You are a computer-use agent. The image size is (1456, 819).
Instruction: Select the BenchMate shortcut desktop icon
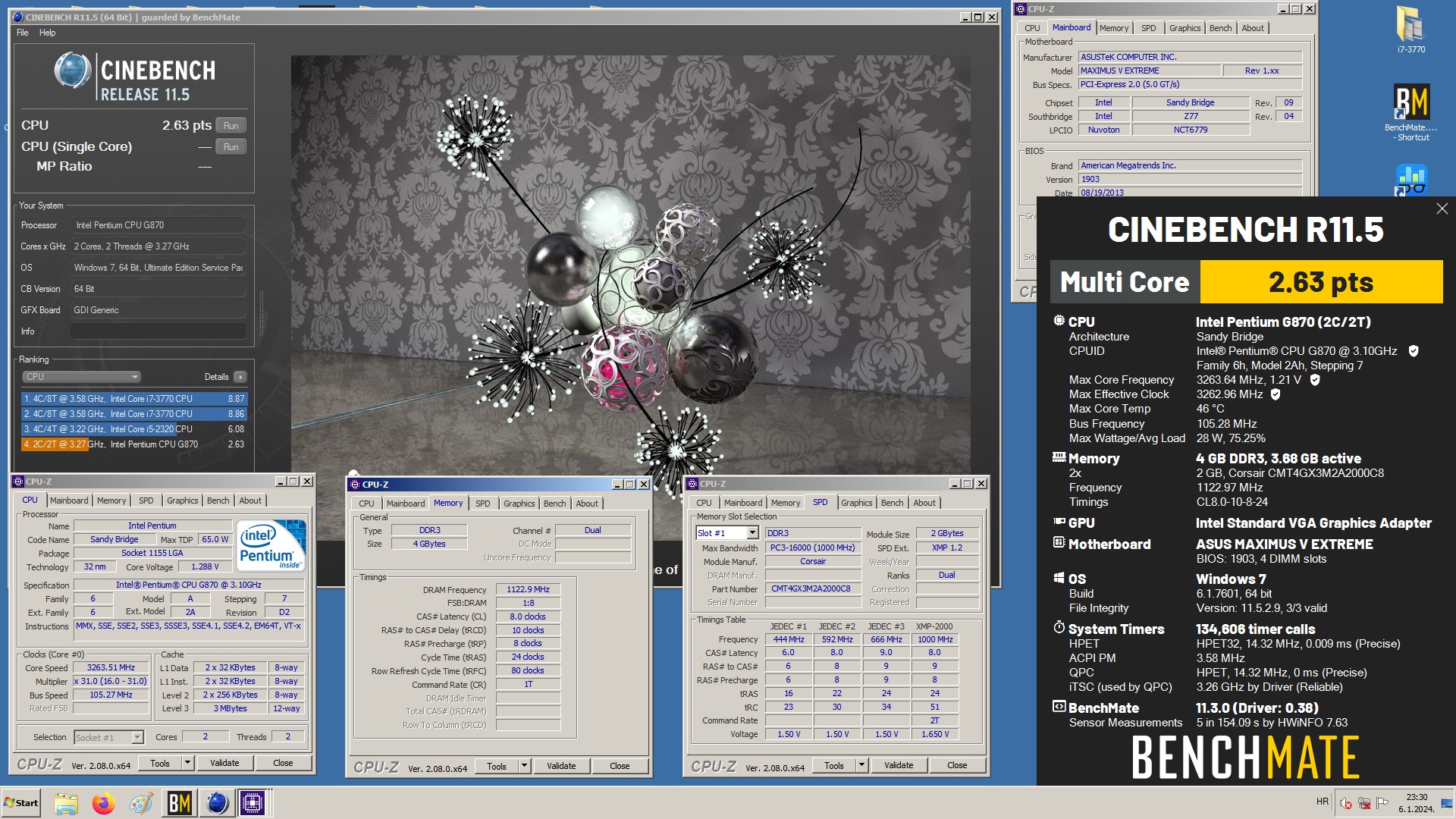point(1410,112)
